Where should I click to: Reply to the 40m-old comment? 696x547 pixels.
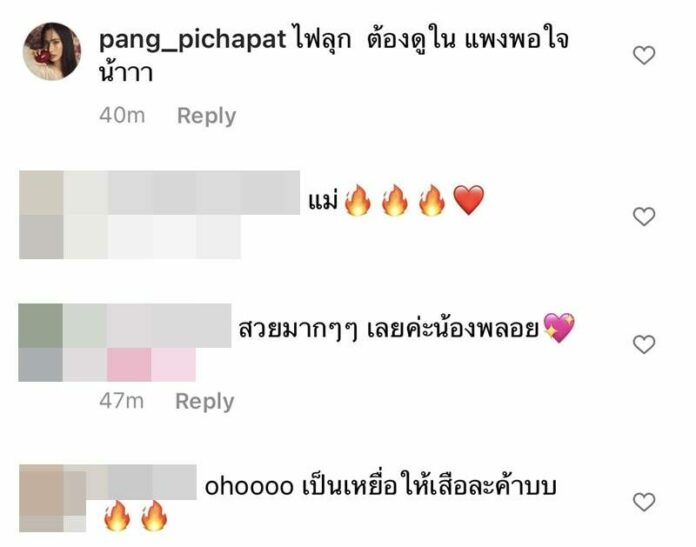[206, 116]
